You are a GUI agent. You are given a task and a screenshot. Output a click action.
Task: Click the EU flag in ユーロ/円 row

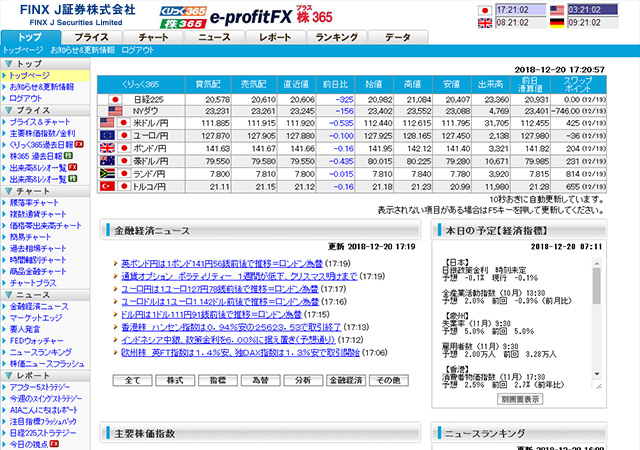(x=107, y=135)
